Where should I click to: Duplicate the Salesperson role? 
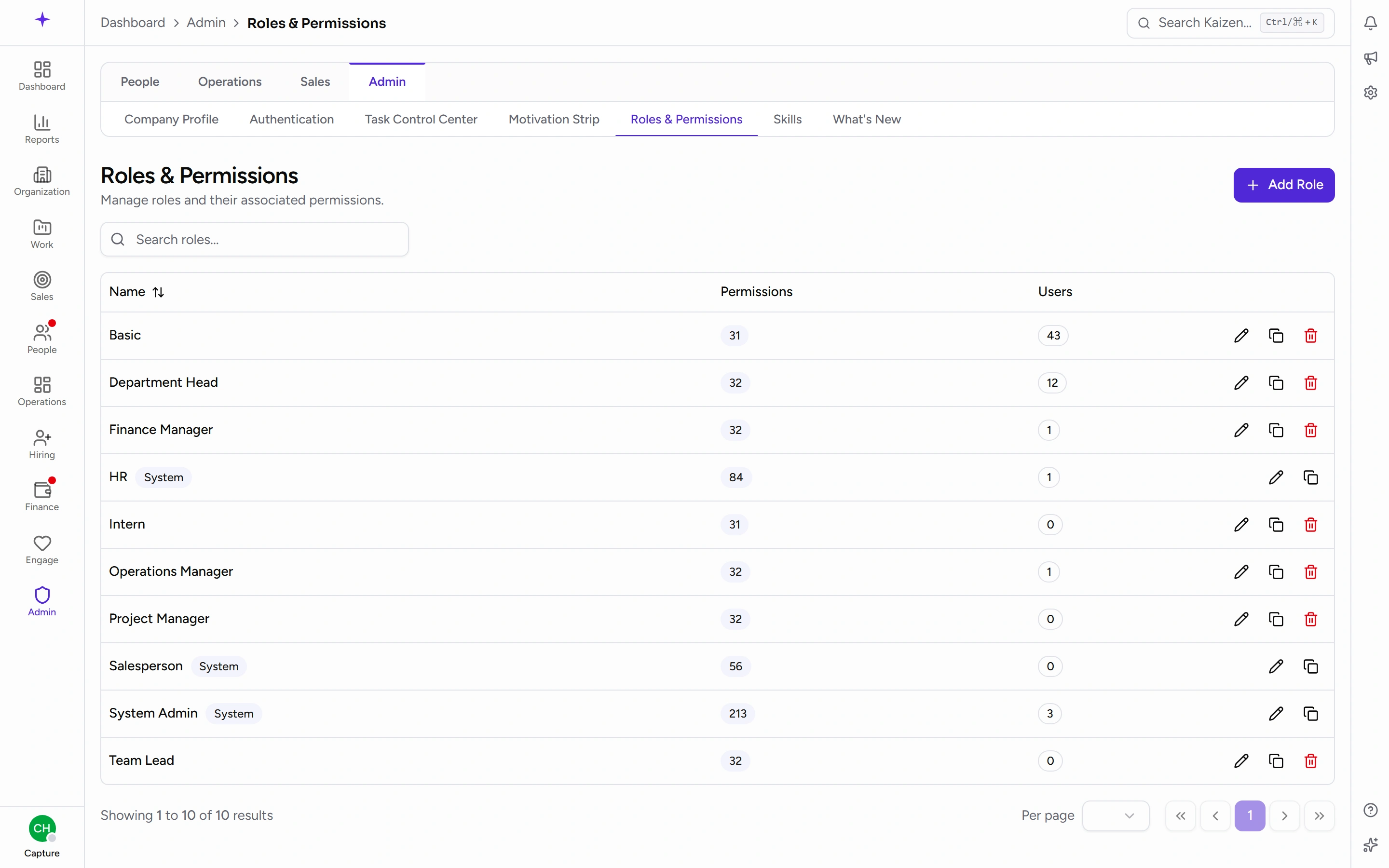coord(1310,666)
